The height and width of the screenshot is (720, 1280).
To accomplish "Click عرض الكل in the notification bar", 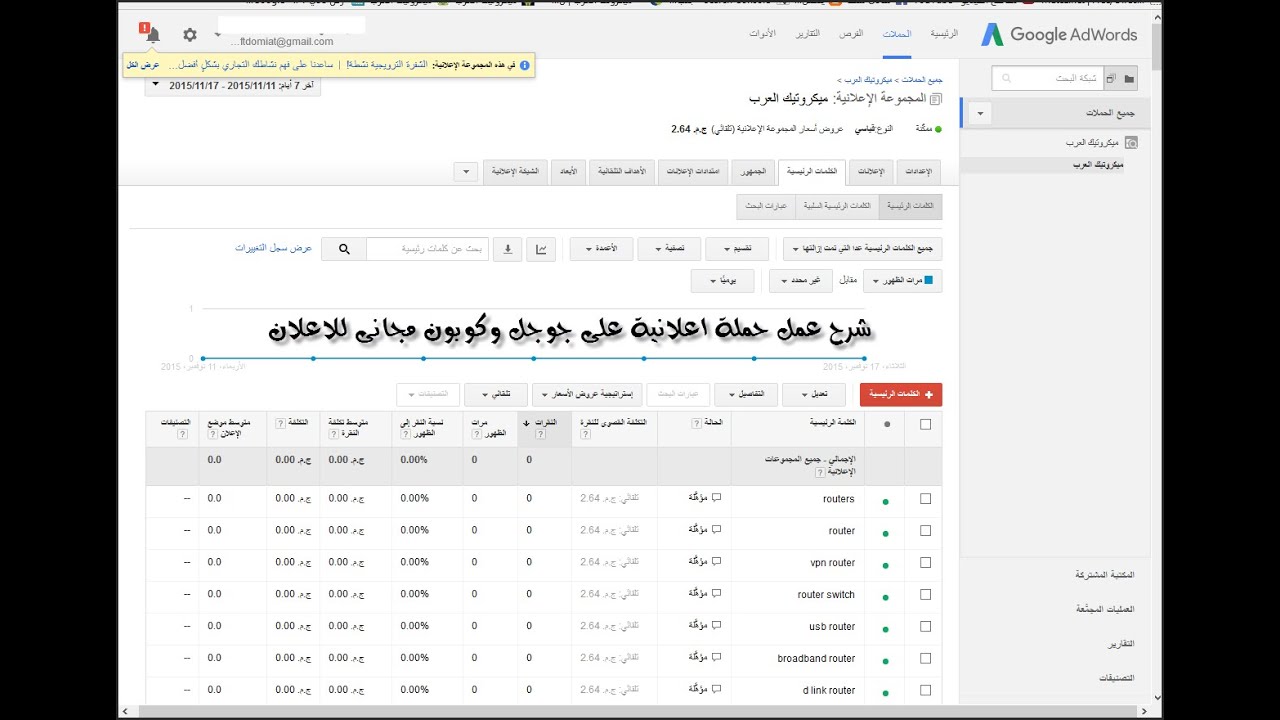I will click(143, 64).
